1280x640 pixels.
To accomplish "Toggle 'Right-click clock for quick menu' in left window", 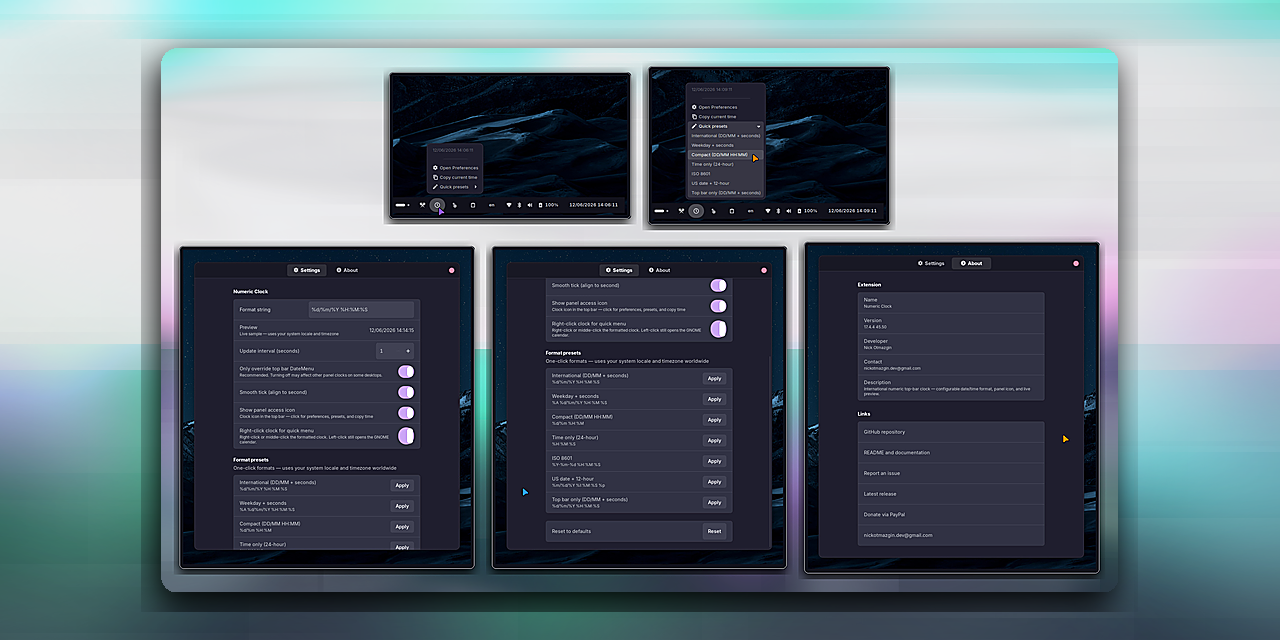I will tap(406, 435).
